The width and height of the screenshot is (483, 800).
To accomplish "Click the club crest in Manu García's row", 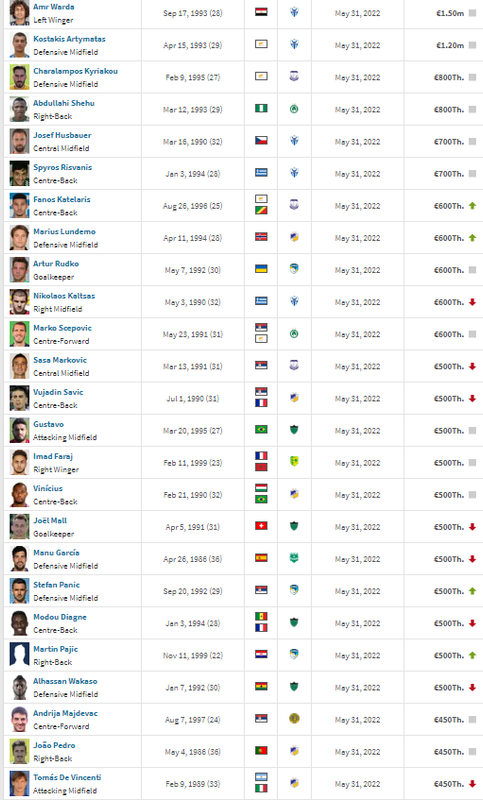I will (x=294, y=558).
